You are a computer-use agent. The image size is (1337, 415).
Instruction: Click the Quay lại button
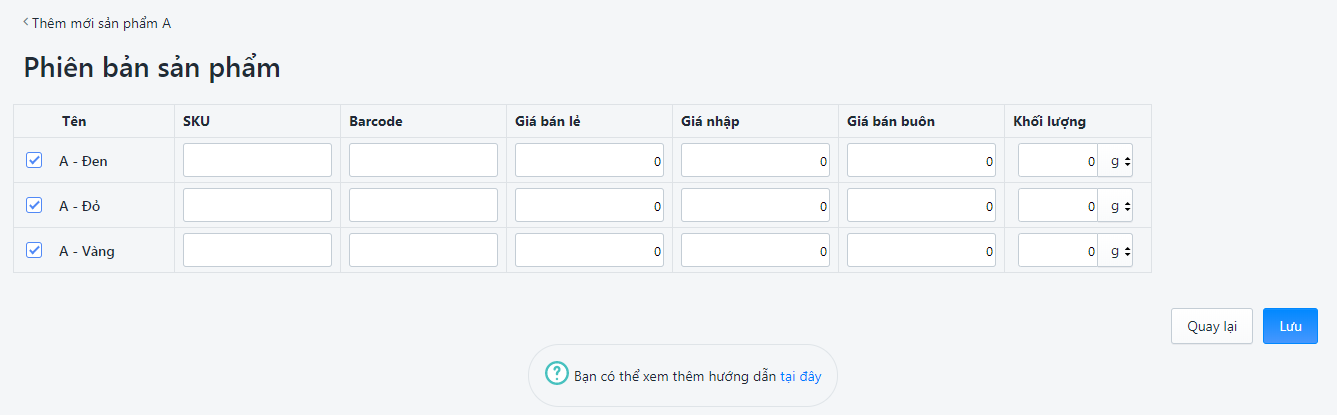(x=1212, y=326)
